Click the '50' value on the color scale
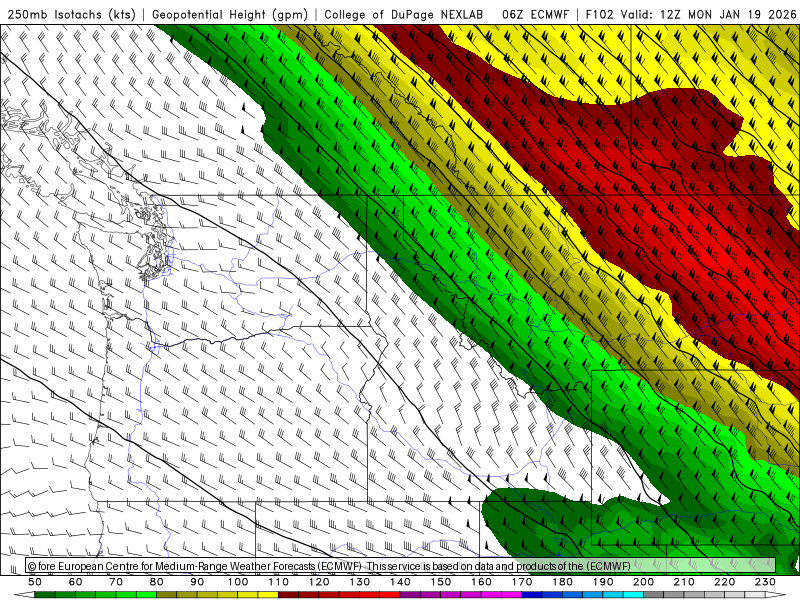Screen dimensions: 800x600 pyautogui.click(x=35, y=582)
